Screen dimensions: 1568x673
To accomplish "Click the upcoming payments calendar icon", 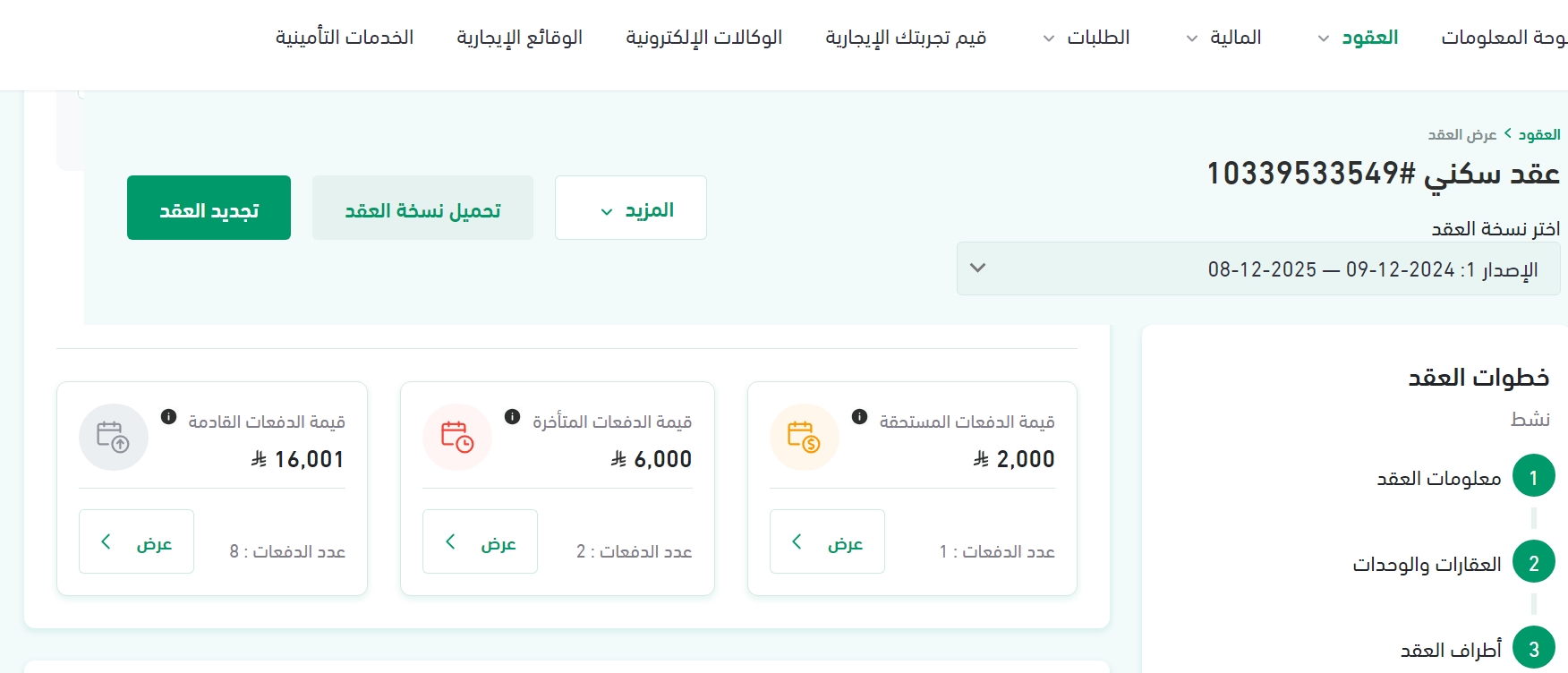I will click(114, 437).
